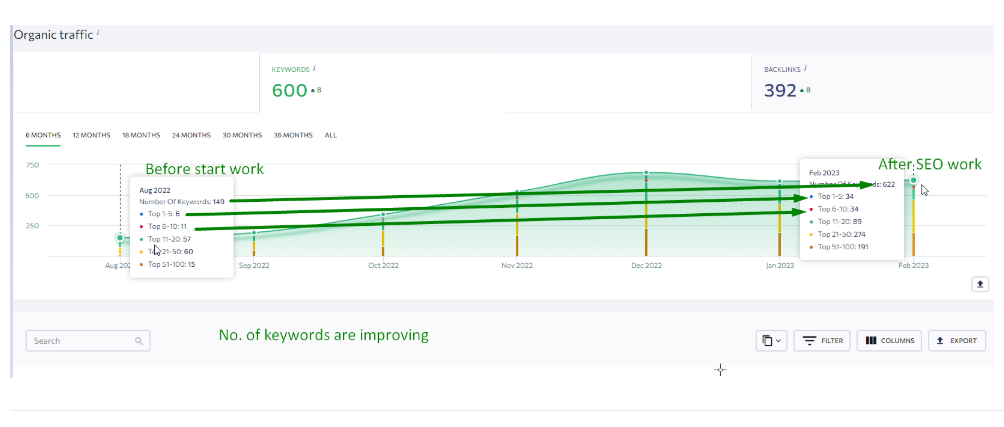Viewport: 1004px width, 427px height.
Task: Switch to the 18 Months range
Action: (x=141, y=135)
